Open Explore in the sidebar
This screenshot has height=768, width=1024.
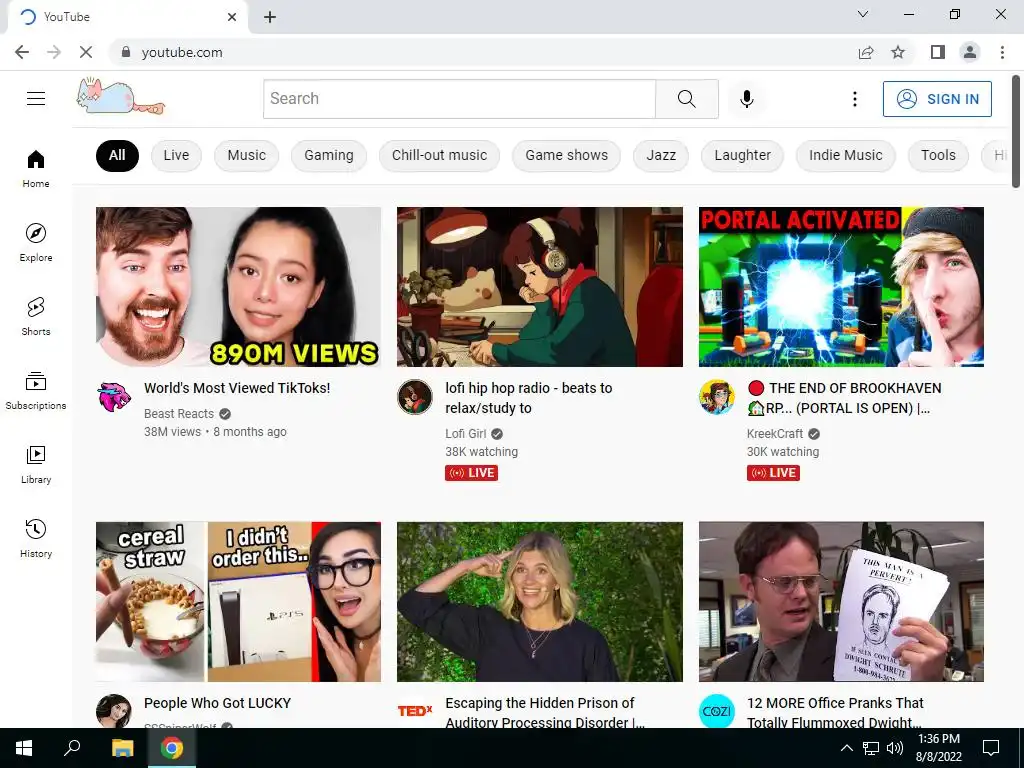[x=36, y=242]
